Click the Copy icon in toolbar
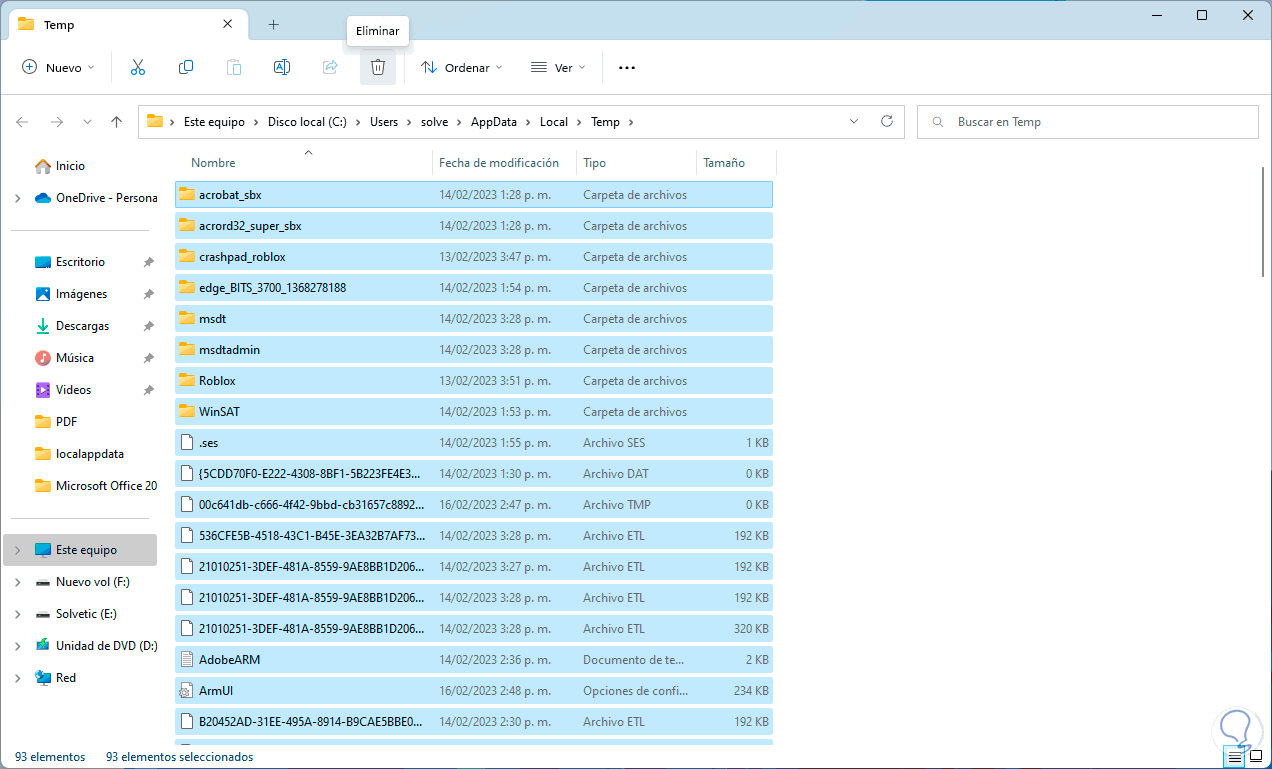1272x769 pixels. click(186, 67)
